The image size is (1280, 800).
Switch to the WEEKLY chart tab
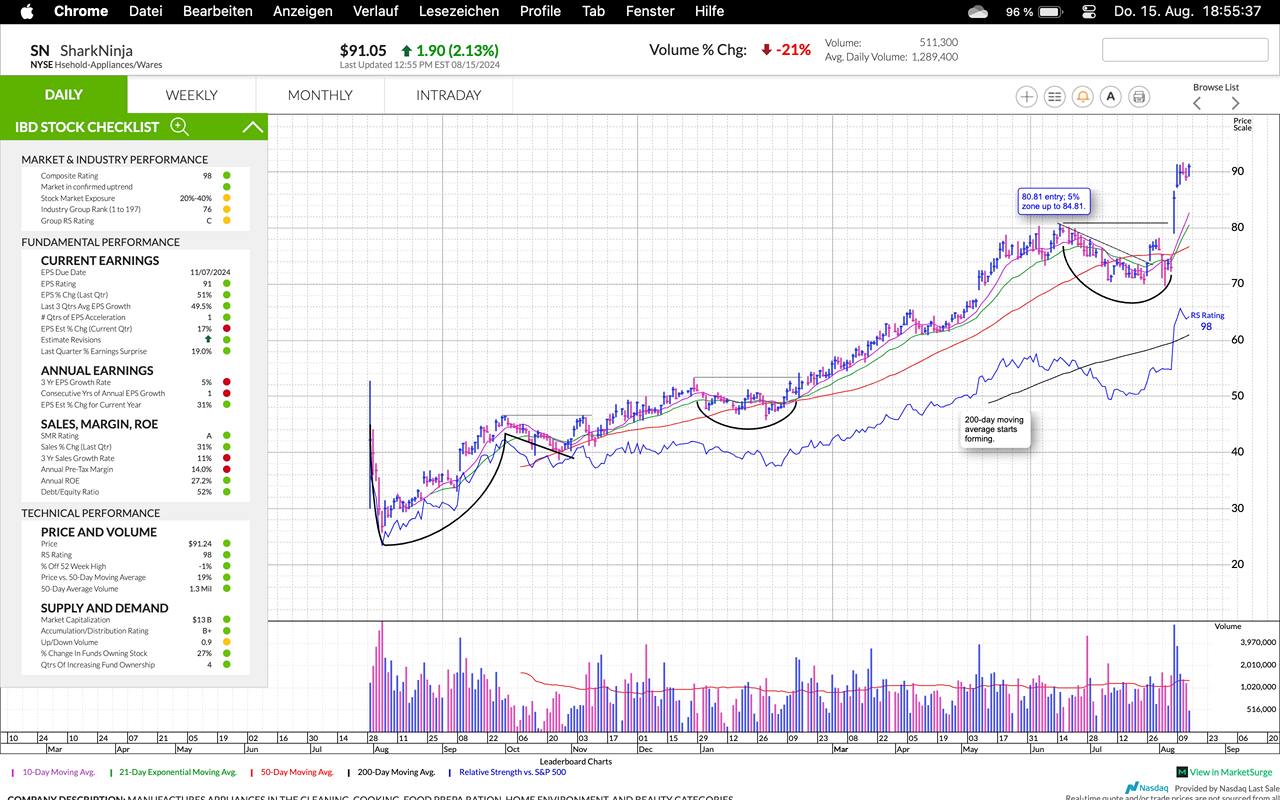point(191,95)
